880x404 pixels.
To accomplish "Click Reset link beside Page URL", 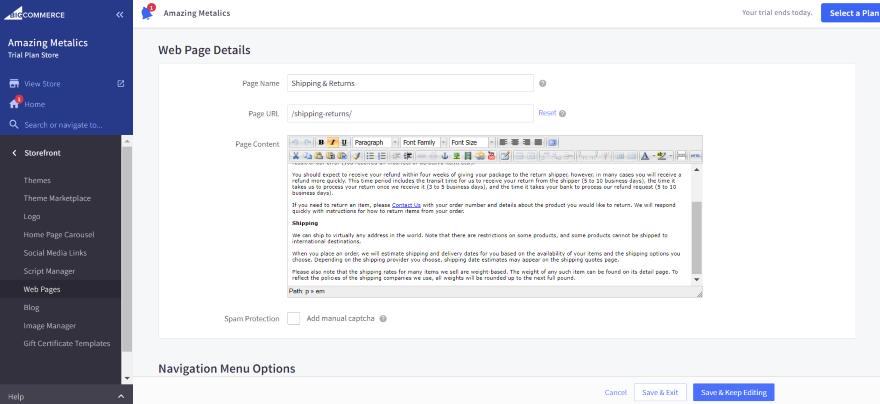I will [x=547, y=113].
